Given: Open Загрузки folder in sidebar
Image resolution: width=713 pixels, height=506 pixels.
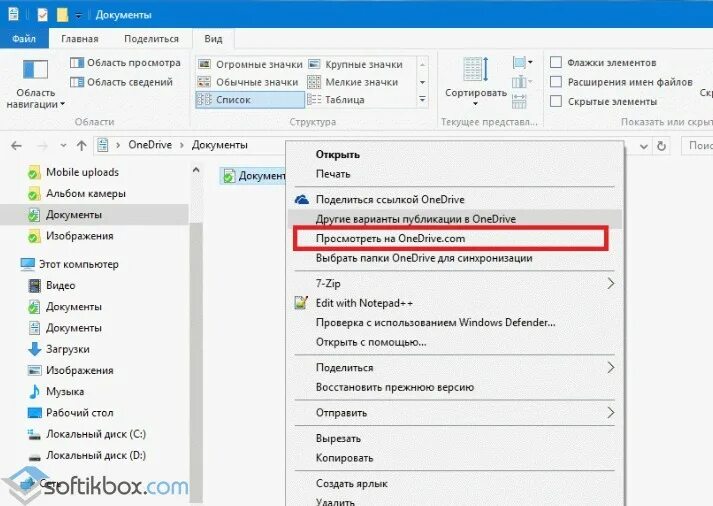Looking at the screenshot, I should (x=59, y=349).
